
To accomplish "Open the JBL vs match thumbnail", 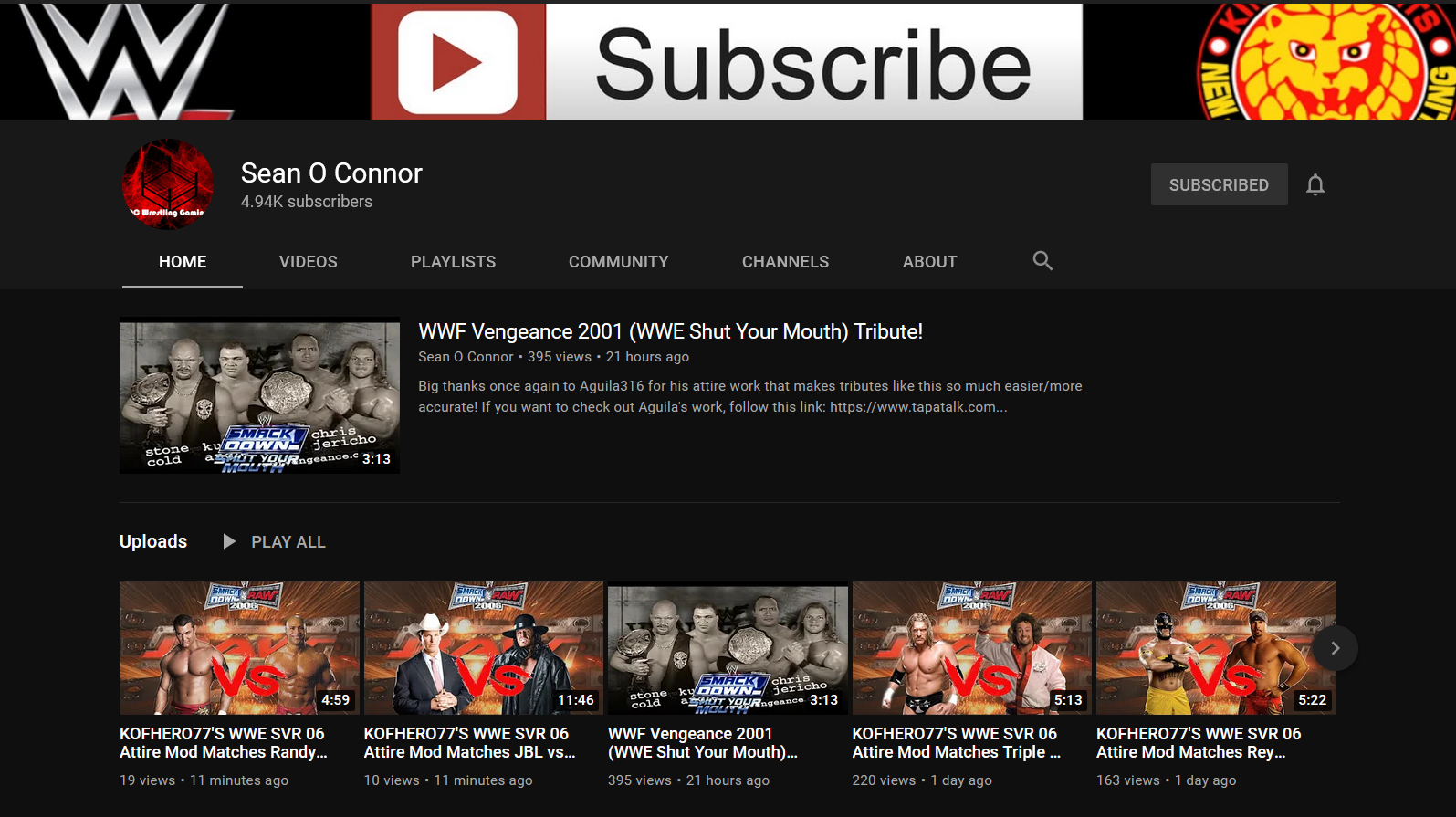I will coord(483,648).
